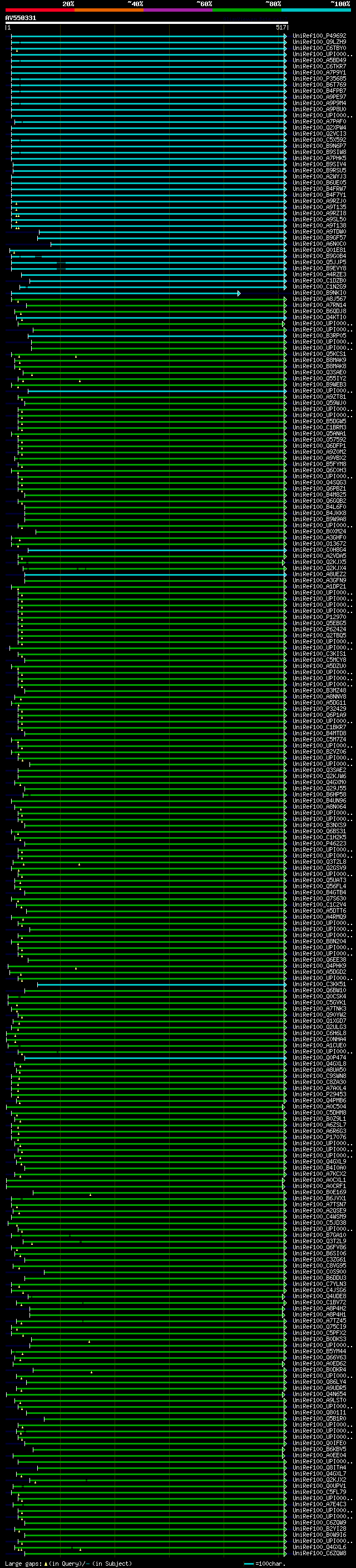The image size is (356, 1568).
Task: Click hit label UniRef100_A9T135
Action: (x=319, y=207)
